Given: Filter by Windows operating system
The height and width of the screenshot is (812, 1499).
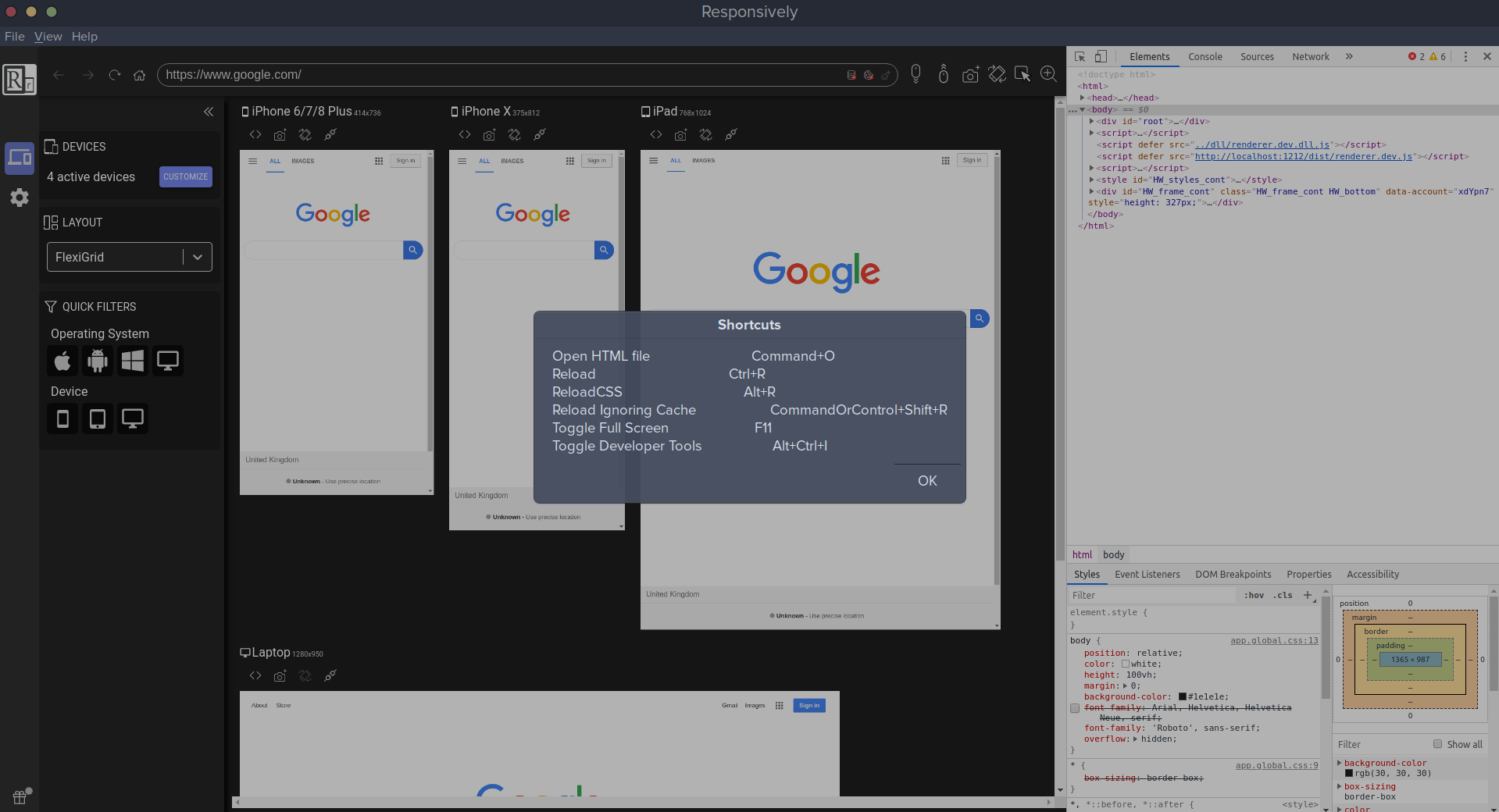Looking at the screenshot, I should click(x=133, y=361).
